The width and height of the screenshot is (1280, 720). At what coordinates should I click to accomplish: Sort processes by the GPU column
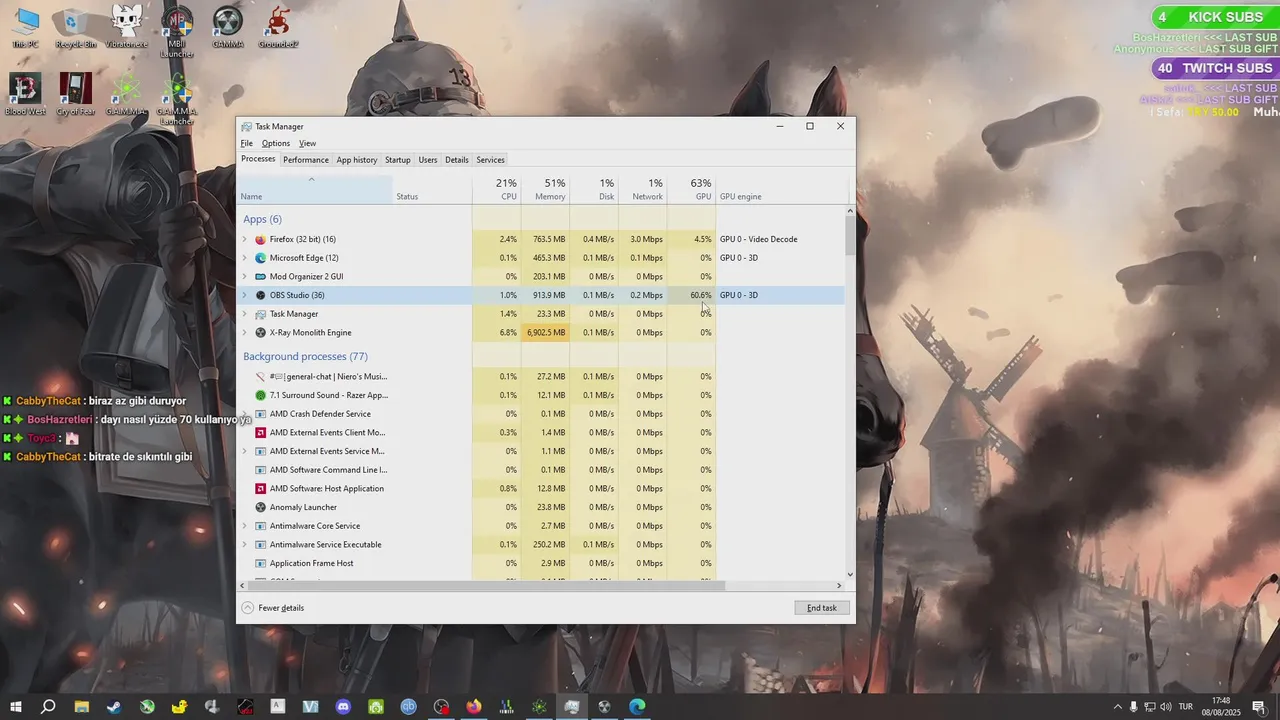pyautogui.click(x=692, y=189)
